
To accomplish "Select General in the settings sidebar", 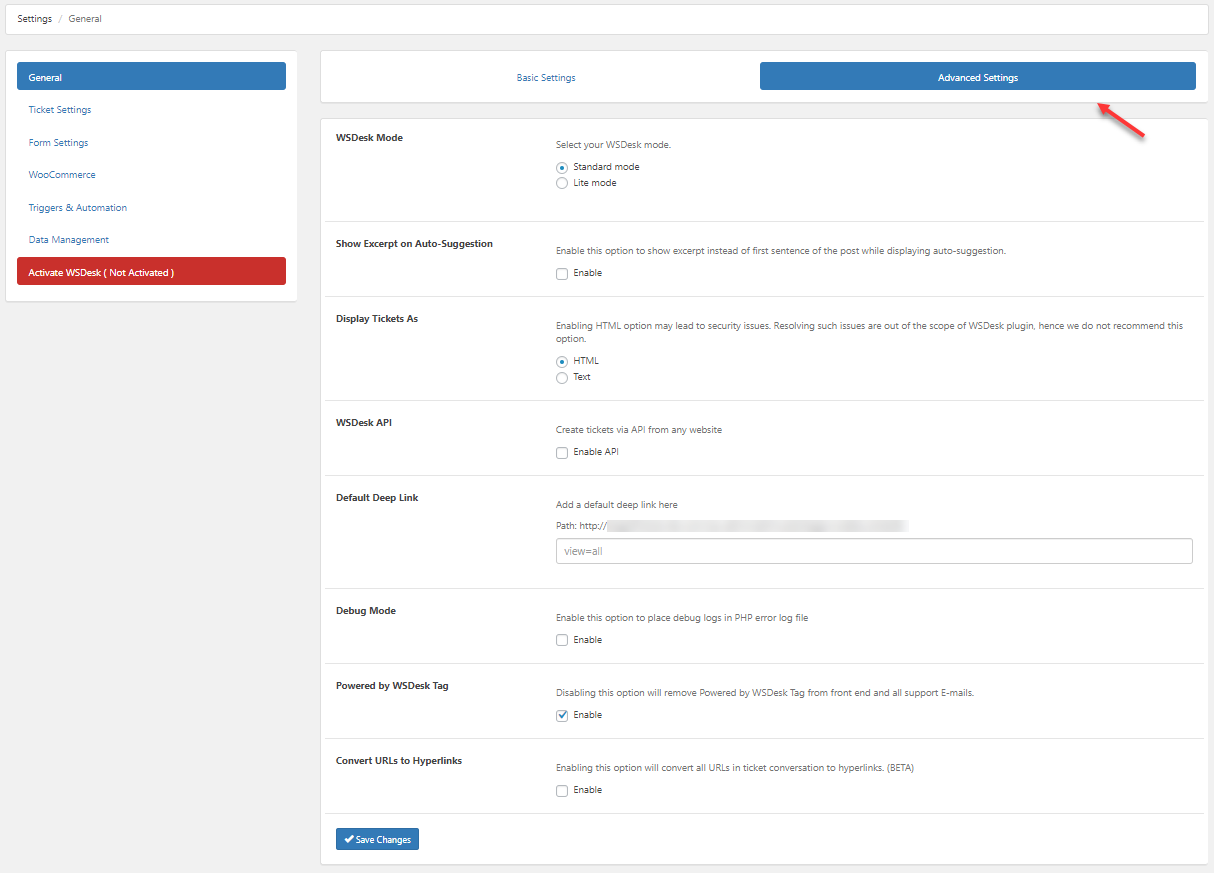I will coord(151,77).
